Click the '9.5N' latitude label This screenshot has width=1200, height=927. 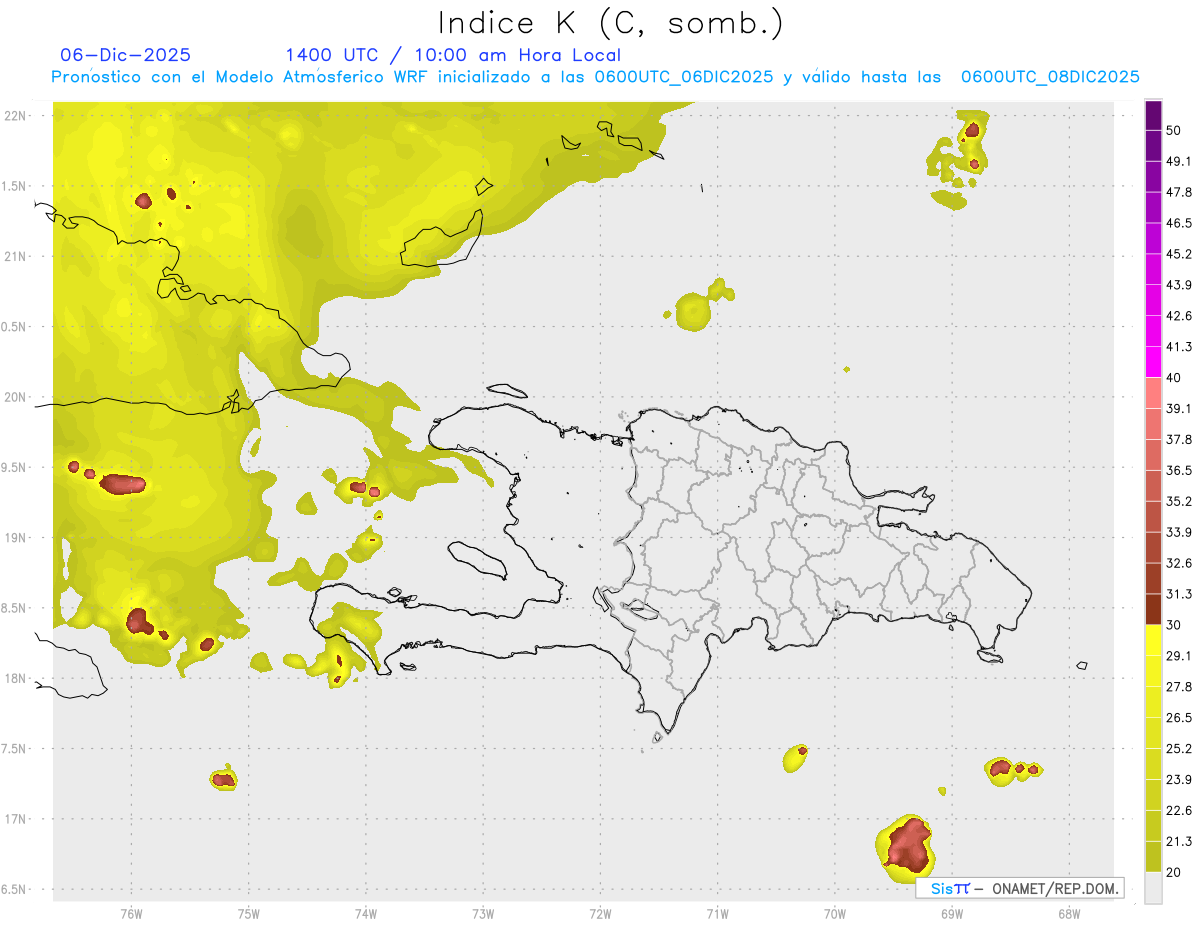15,467
